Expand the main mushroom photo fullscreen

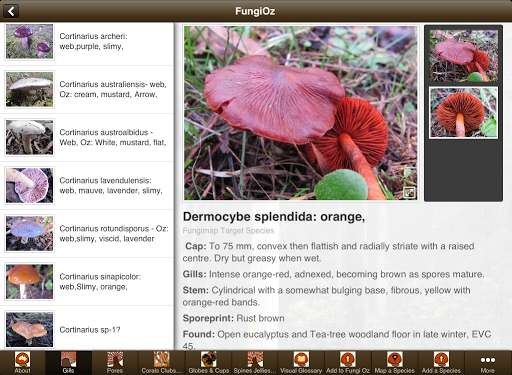(409, 193)
